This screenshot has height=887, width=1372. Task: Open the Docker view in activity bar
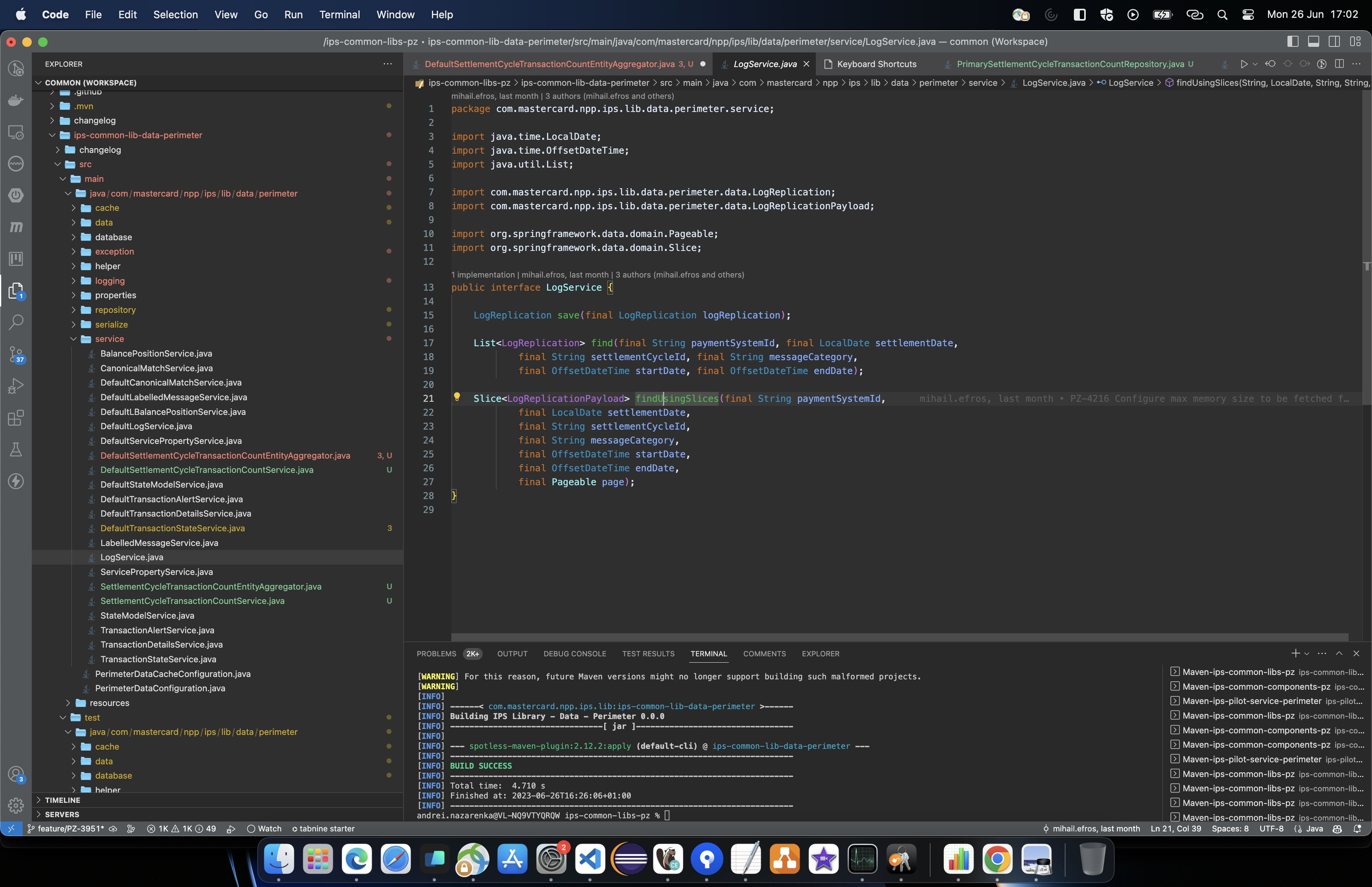(x=16, y=100)
